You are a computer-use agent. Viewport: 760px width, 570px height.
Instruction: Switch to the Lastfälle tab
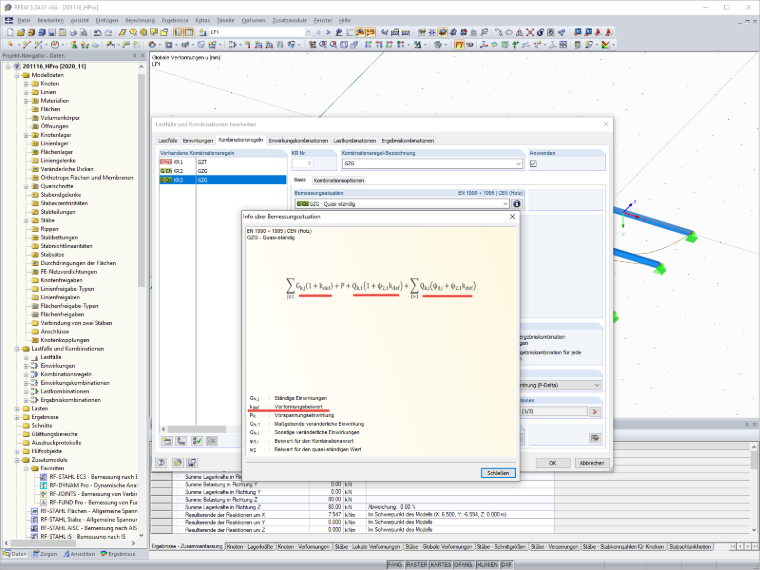tap(168, 141)
